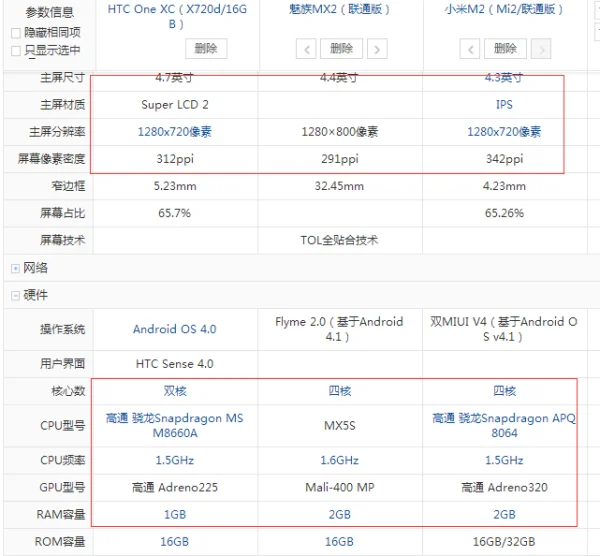The width and height of the screenshot is (600, 556).
Task: Select the 32.45mm bezel value
Action: click(339, 186)
